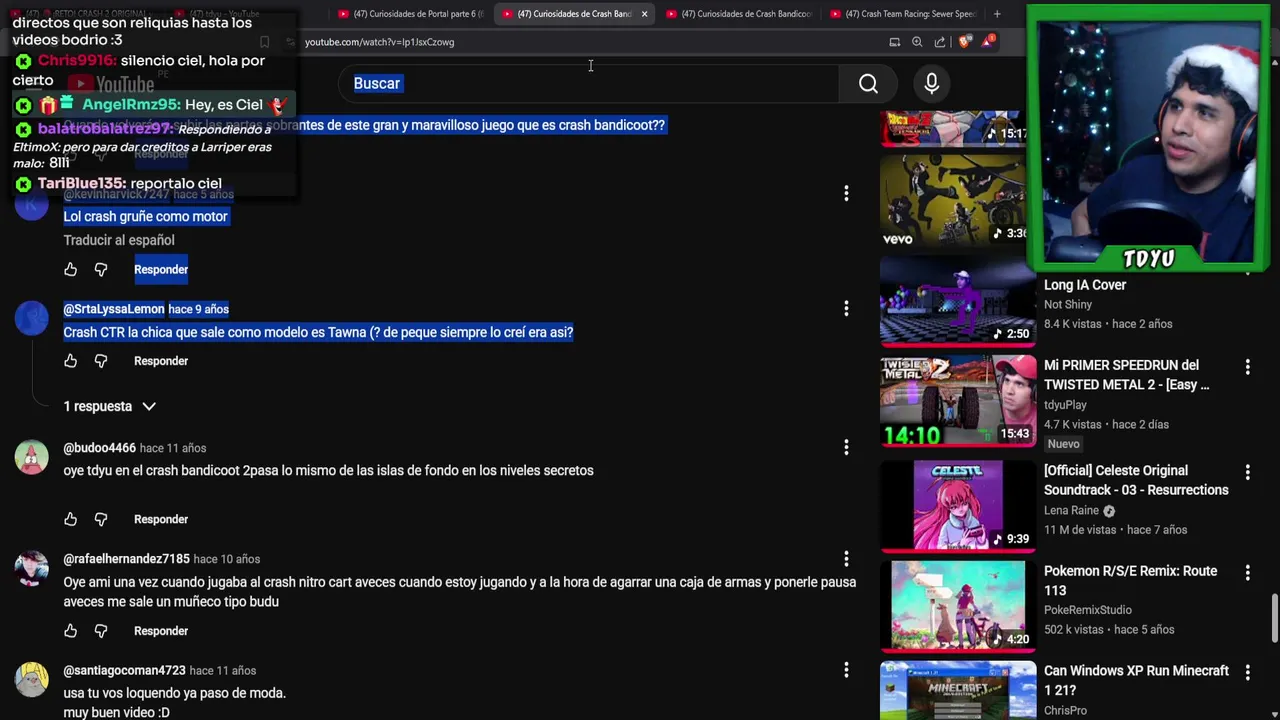Open 'Long IA Cover' video title

1085,285
